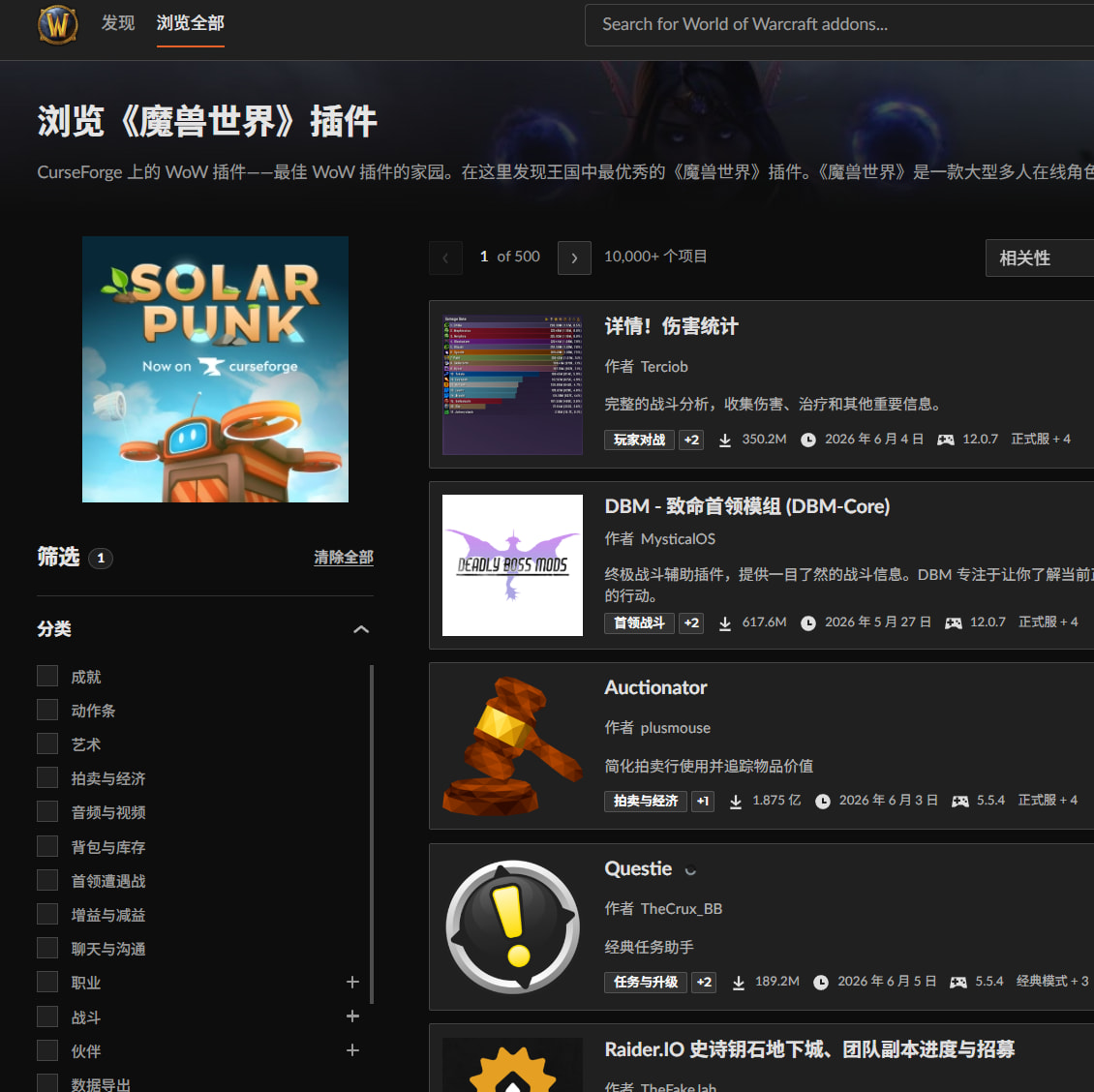The height and width of the screenshot is (1092, 1094).
Task: Click the 清除全部 filters link
Action: (x=344, y=557)
